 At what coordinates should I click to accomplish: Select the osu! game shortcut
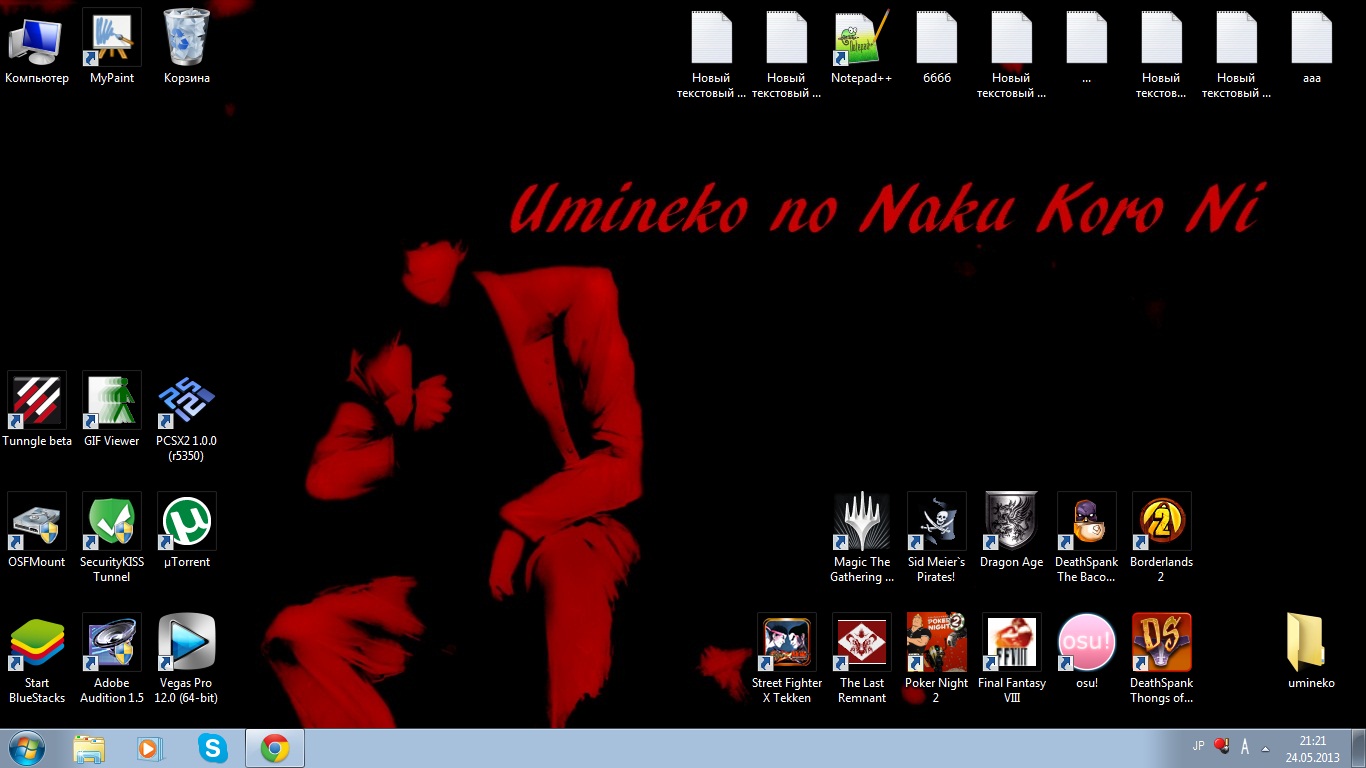(1087, 652)
